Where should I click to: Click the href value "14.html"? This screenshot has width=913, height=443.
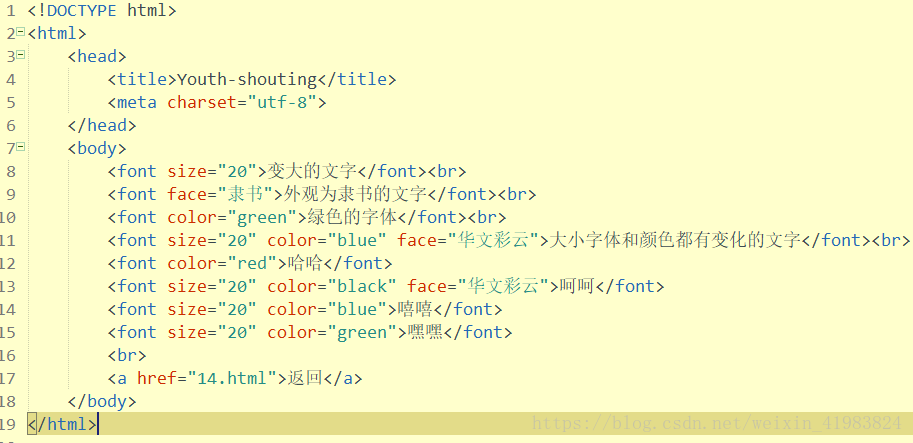coord(232,379)
